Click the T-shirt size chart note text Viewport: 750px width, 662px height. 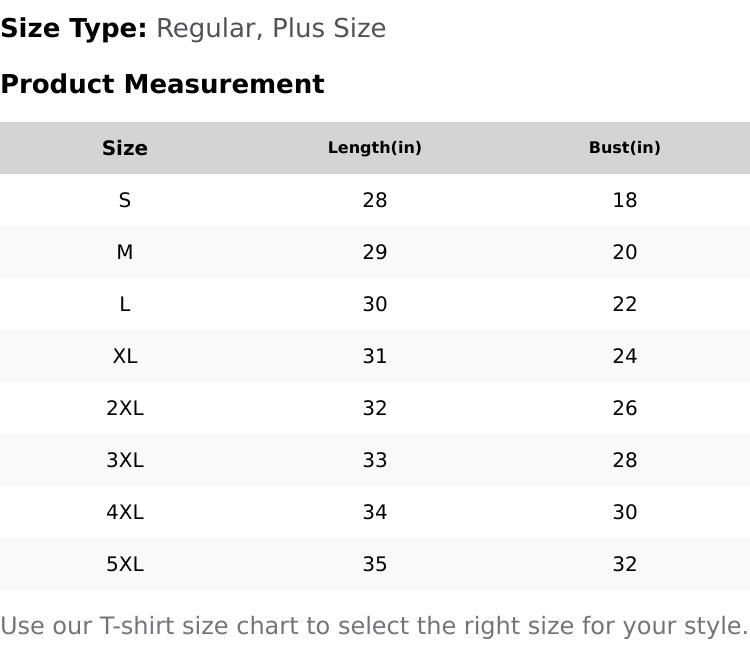coord(374,626)
